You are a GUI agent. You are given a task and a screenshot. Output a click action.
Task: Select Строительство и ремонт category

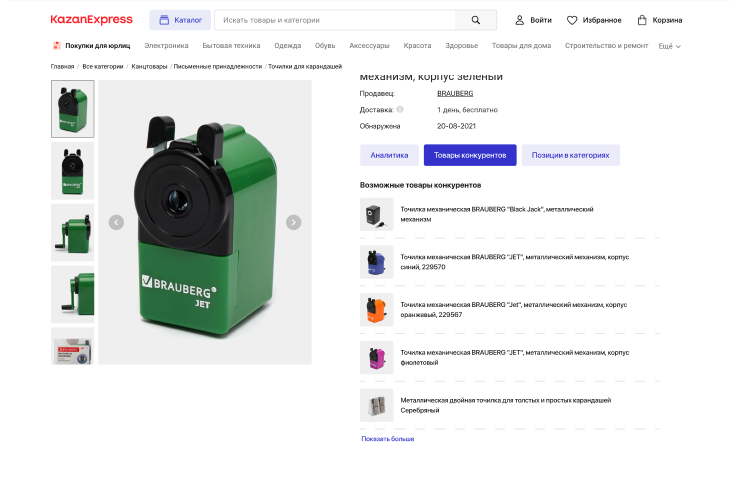tap(606, 46)
